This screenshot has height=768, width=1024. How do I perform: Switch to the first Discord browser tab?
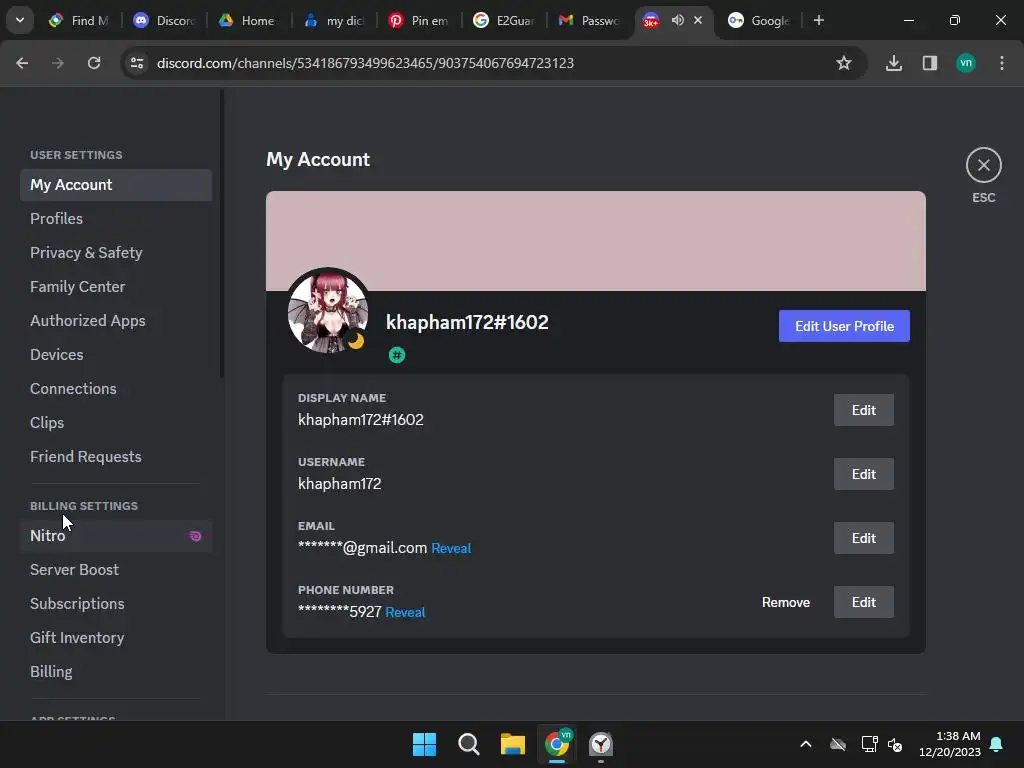tap(165, 20)
